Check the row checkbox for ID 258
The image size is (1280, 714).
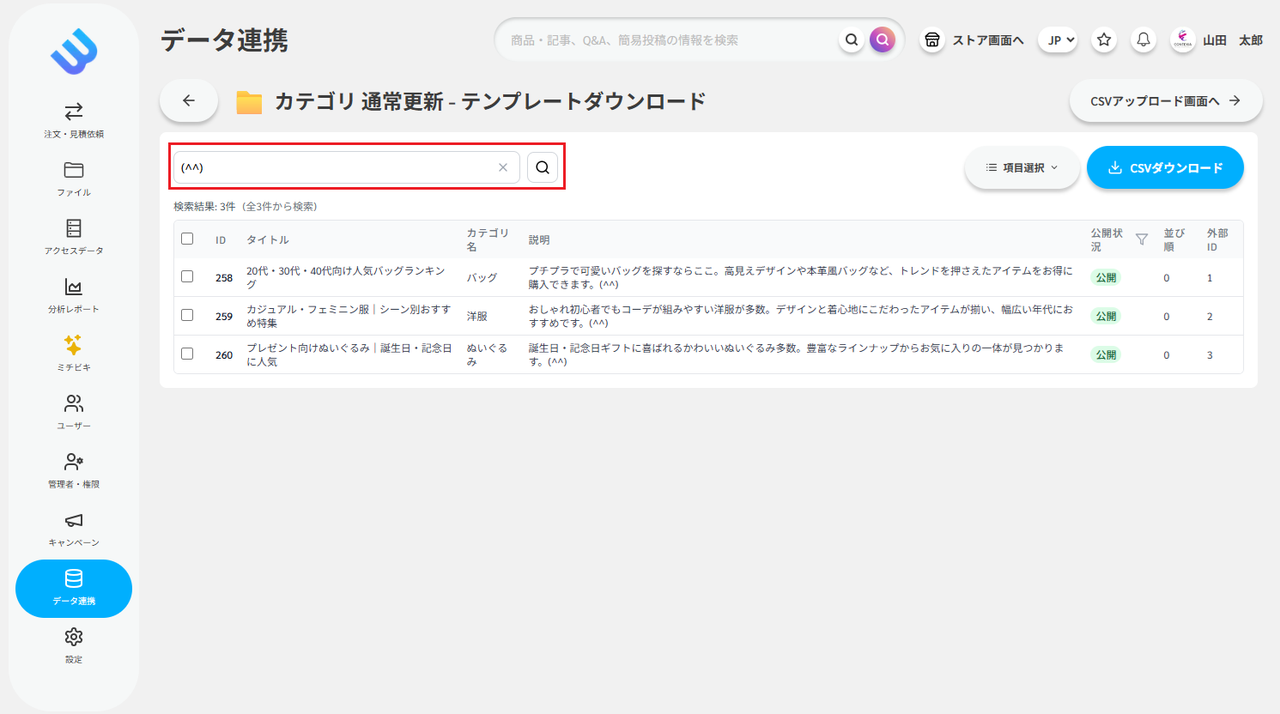coord(187,277)
